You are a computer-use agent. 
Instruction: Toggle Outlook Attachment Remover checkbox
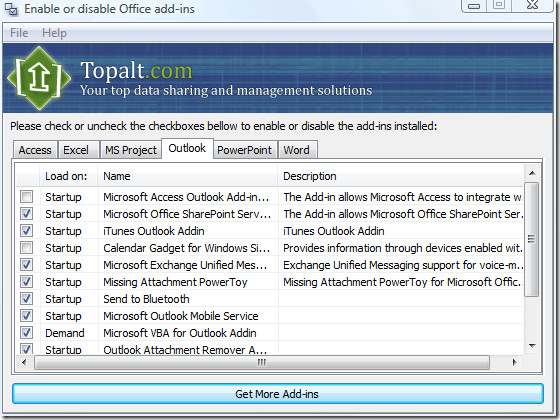pos(26,349)
